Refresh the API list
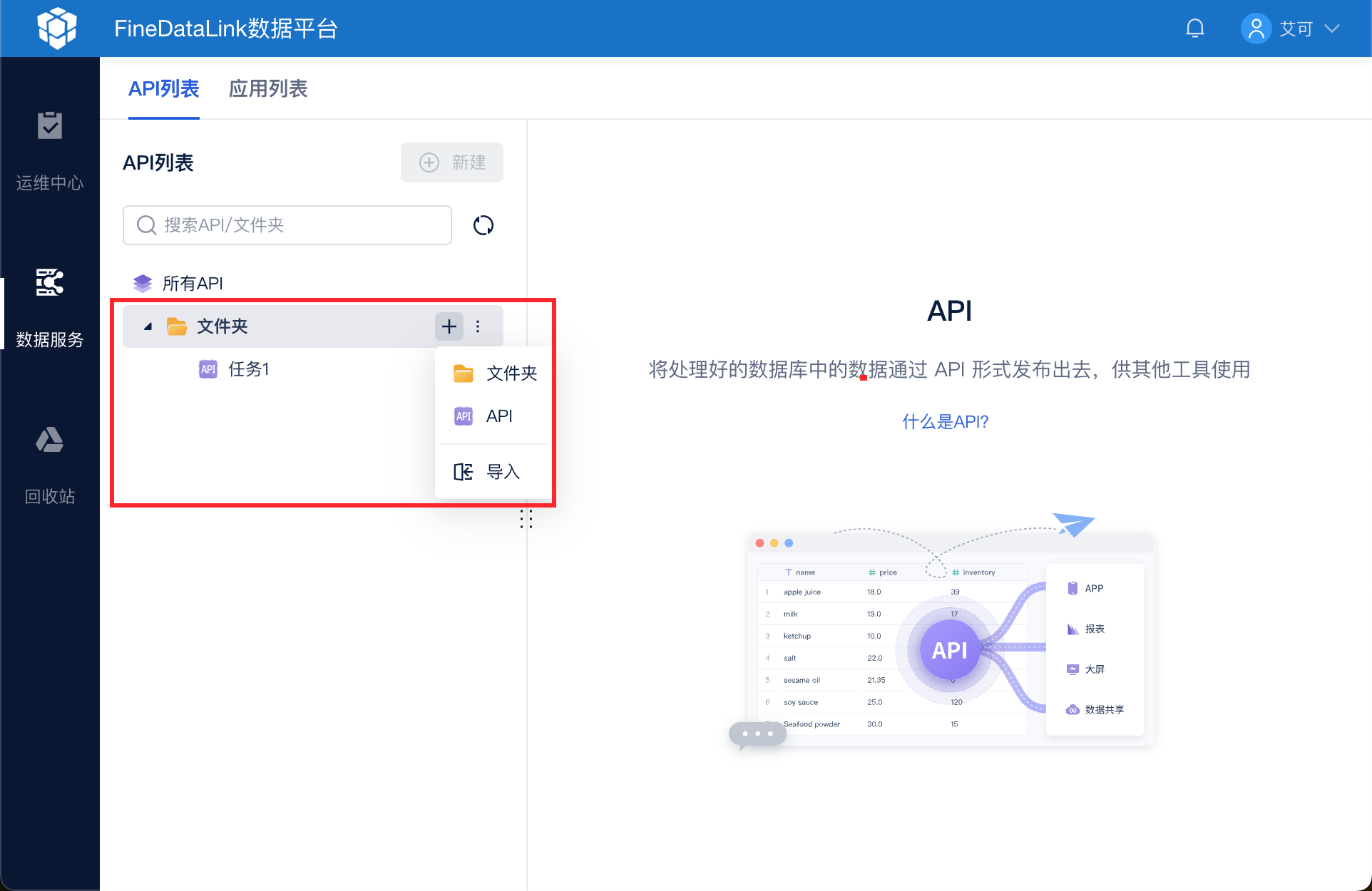 click(x=483, y=225)
